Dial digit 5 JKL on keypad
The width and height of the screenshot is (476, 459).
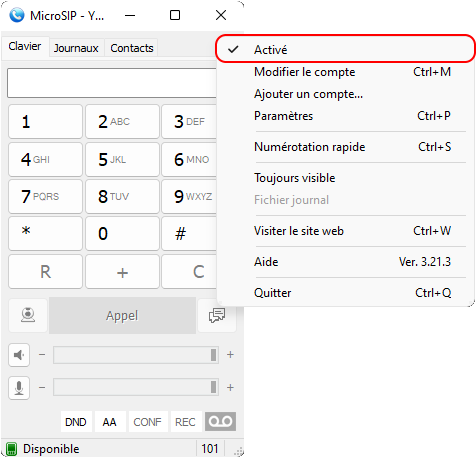(x=122, y=160)
